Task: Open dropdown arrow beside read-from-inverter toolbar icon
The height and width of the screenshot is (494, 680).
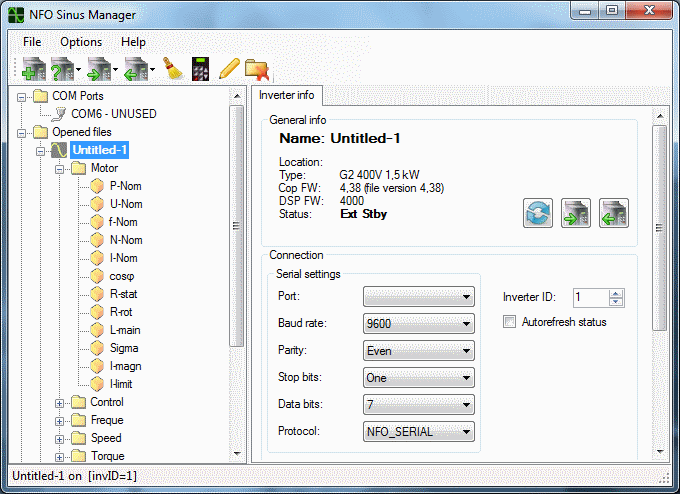Action: [x=152, y=69]
